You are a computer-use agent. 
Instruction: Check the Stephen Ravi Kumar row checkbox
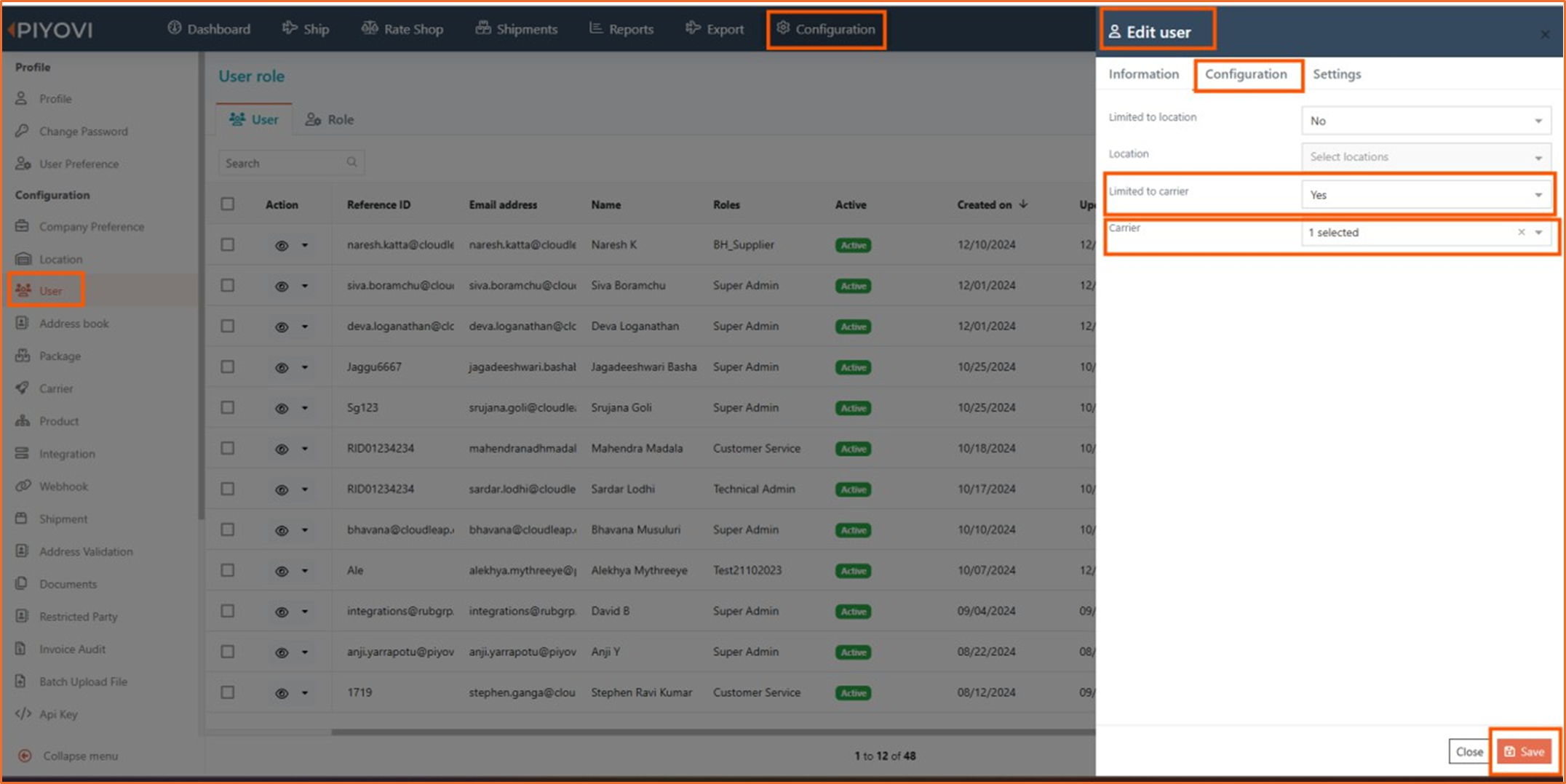228,692
